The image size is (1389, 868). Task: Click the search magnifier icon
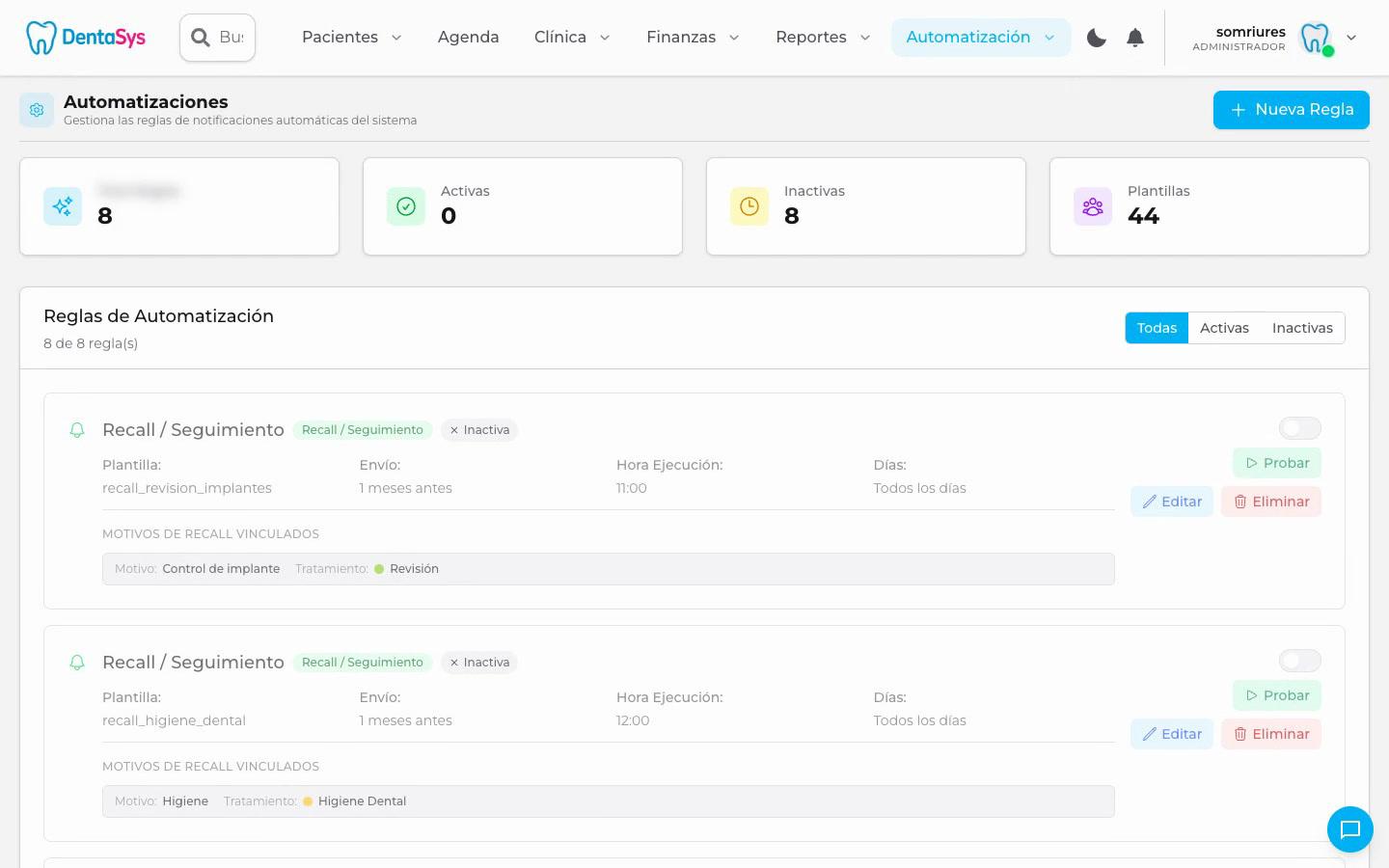click(201, 38)
